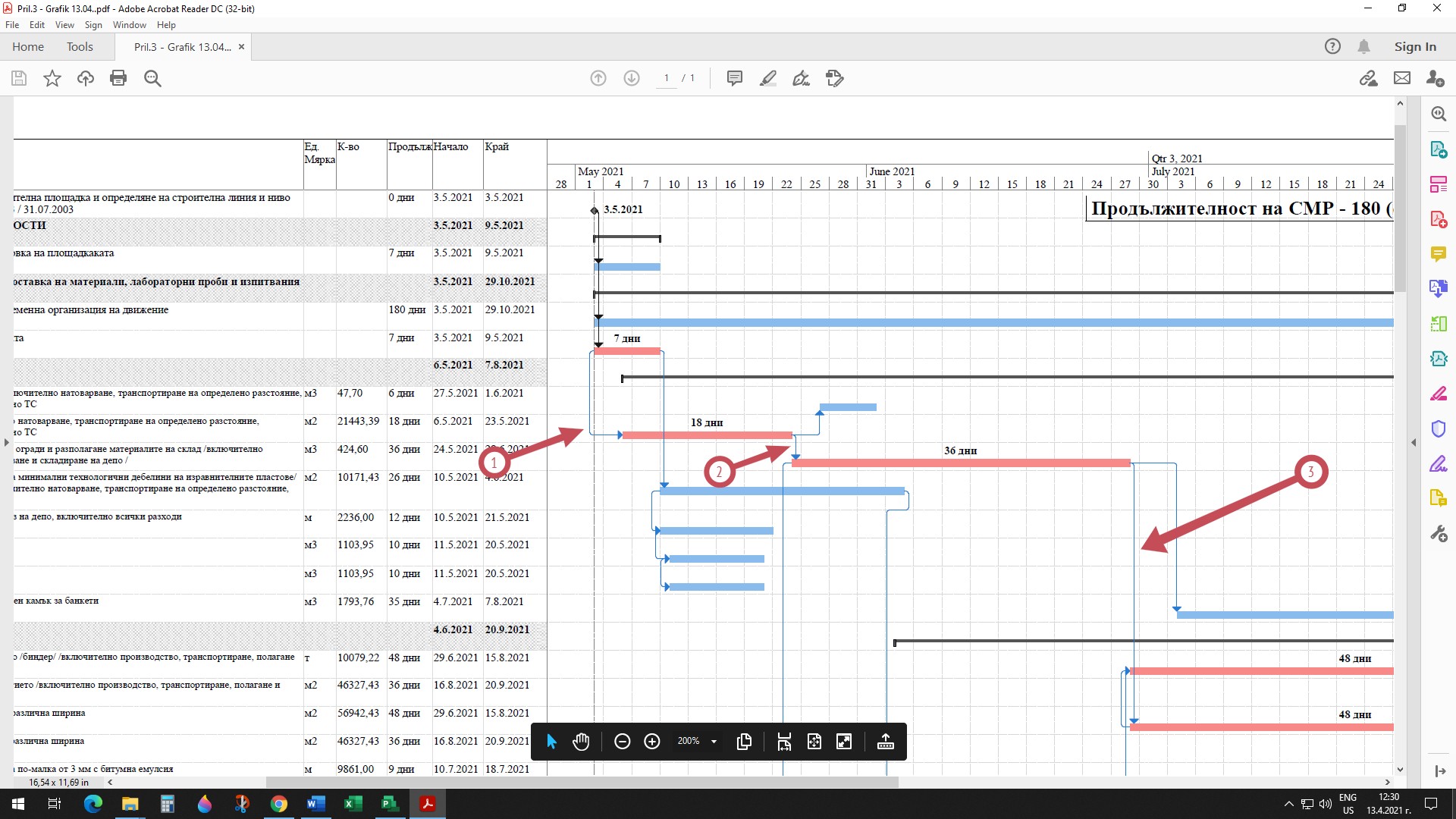Go to previous page arrow
The image size is (1456, 819).
598,78
